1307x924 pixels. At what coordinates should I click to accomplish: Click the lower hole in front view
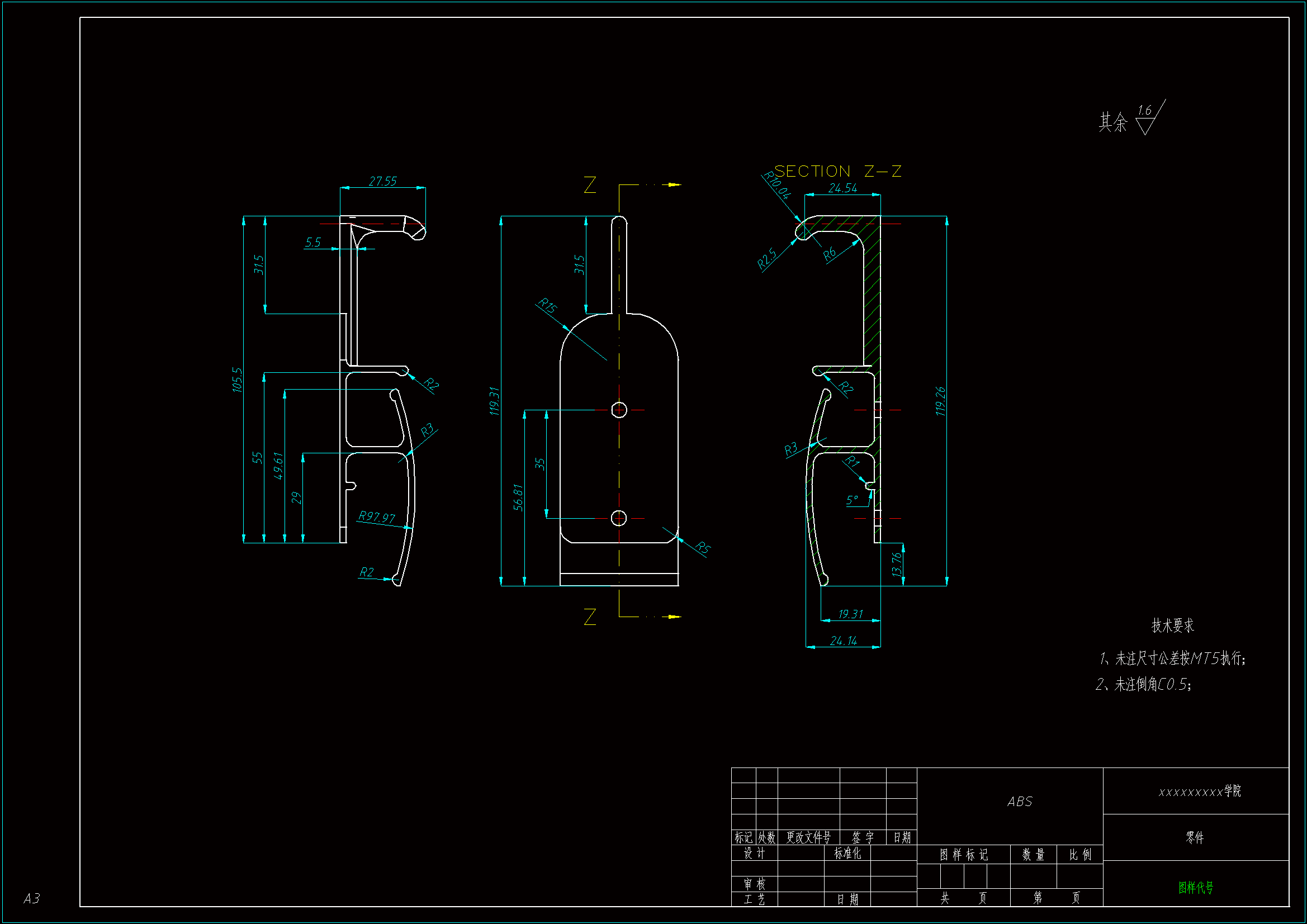619,518
